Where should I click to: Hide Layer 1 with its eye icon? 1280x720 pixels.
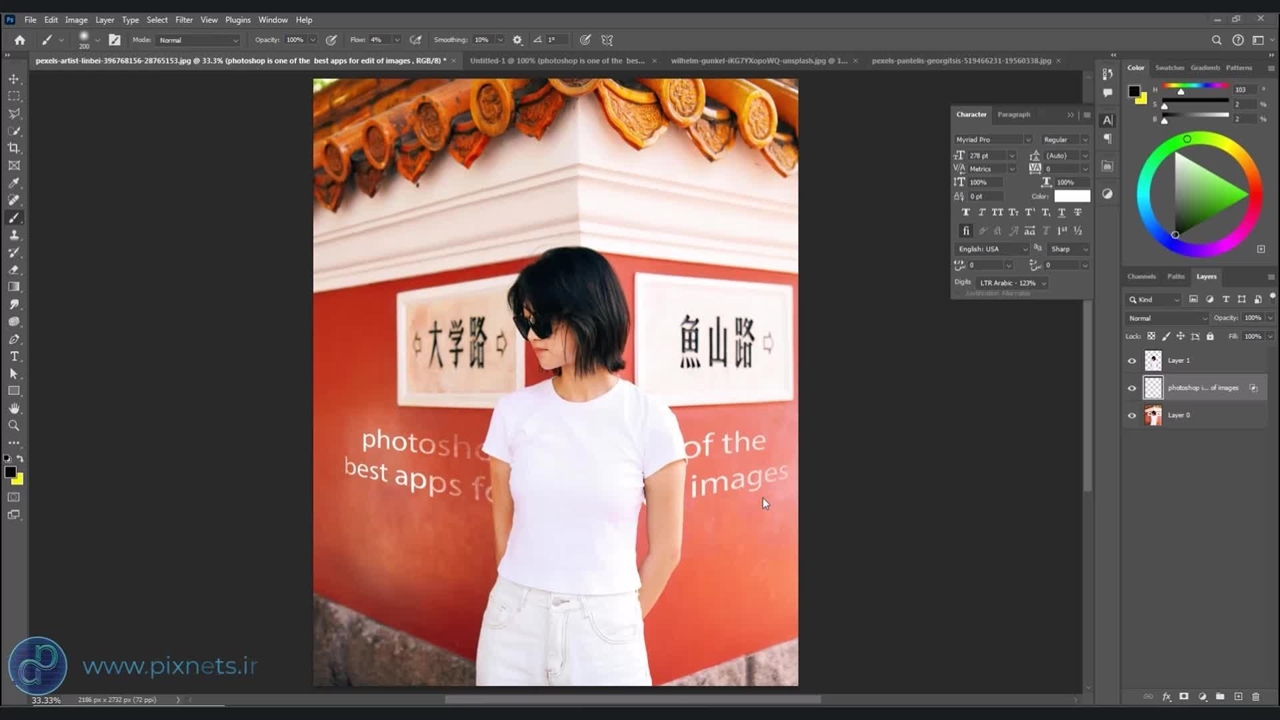(1132, 360)
